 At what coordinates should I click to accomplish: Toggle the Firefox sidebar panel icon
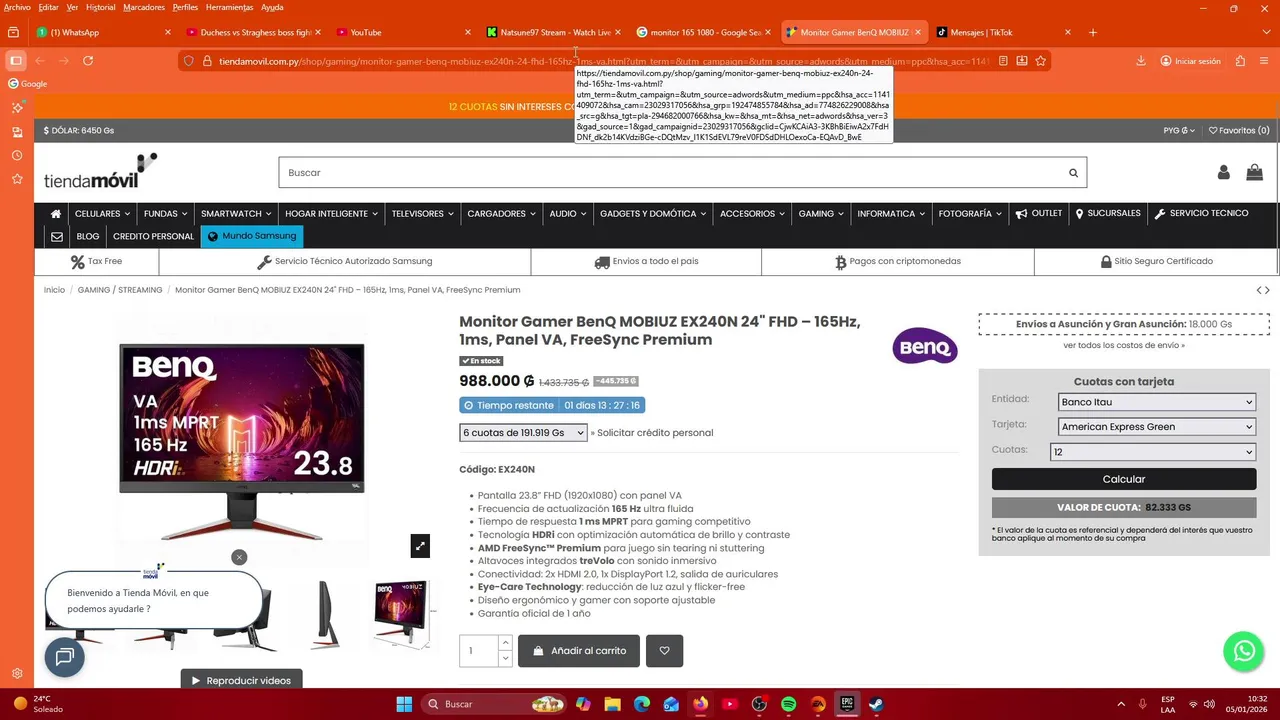pos(16,61)
